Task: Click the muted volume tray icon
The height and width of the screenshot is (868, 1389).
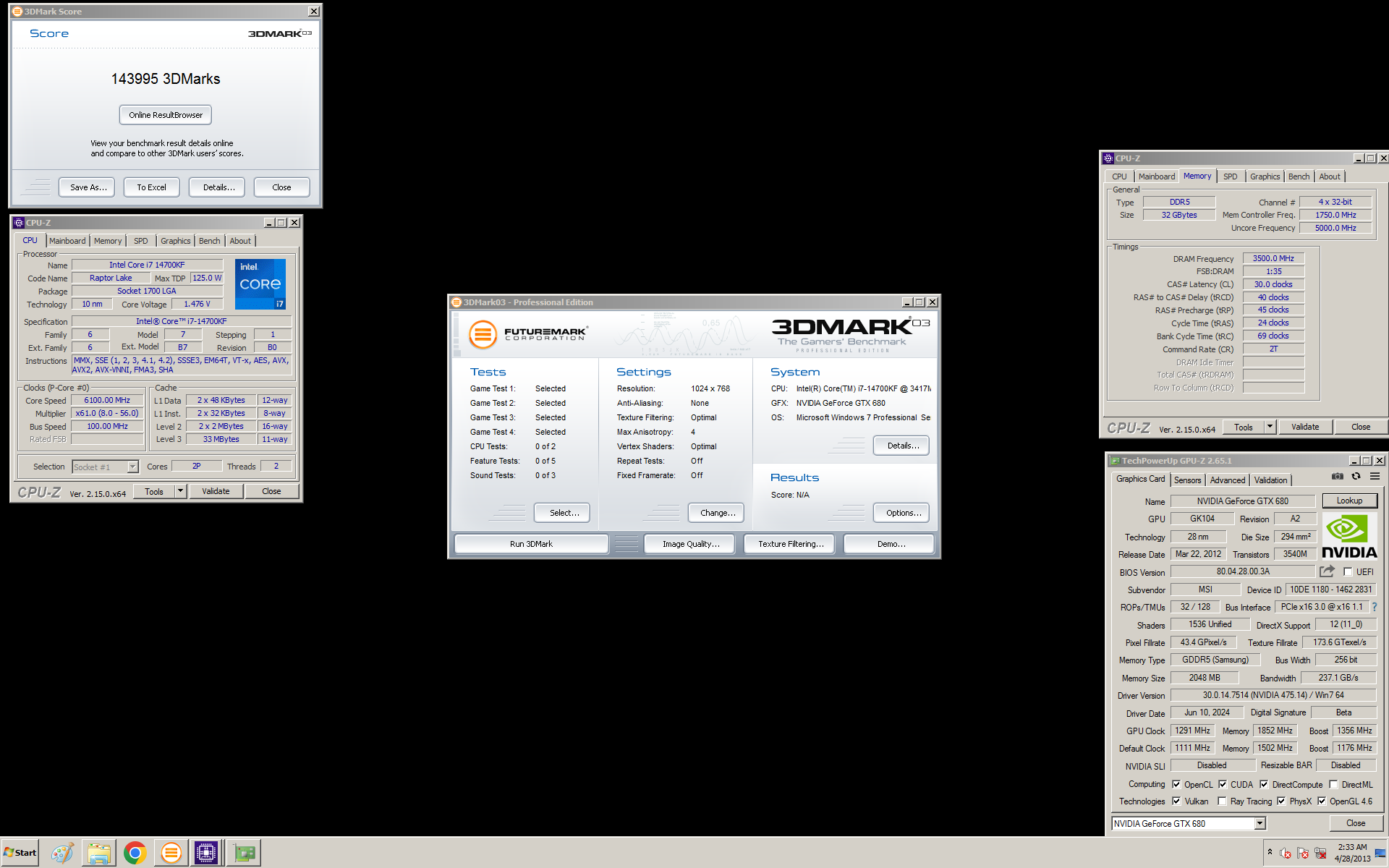Action: tap(1286, 853)
